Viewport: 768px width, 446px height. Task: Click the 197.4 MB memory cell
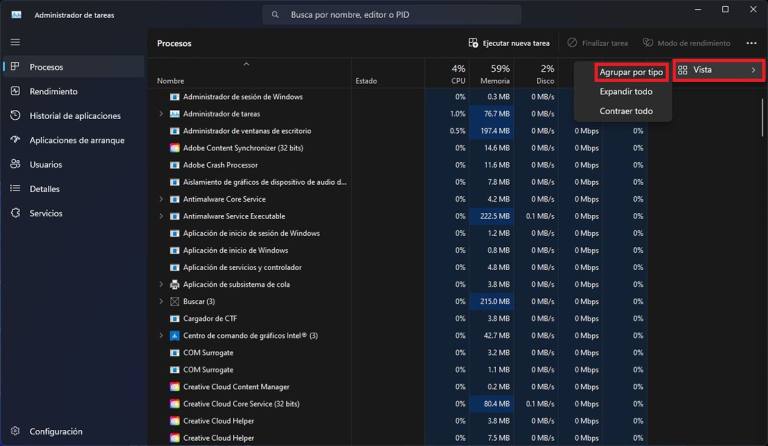coord(492,131)
